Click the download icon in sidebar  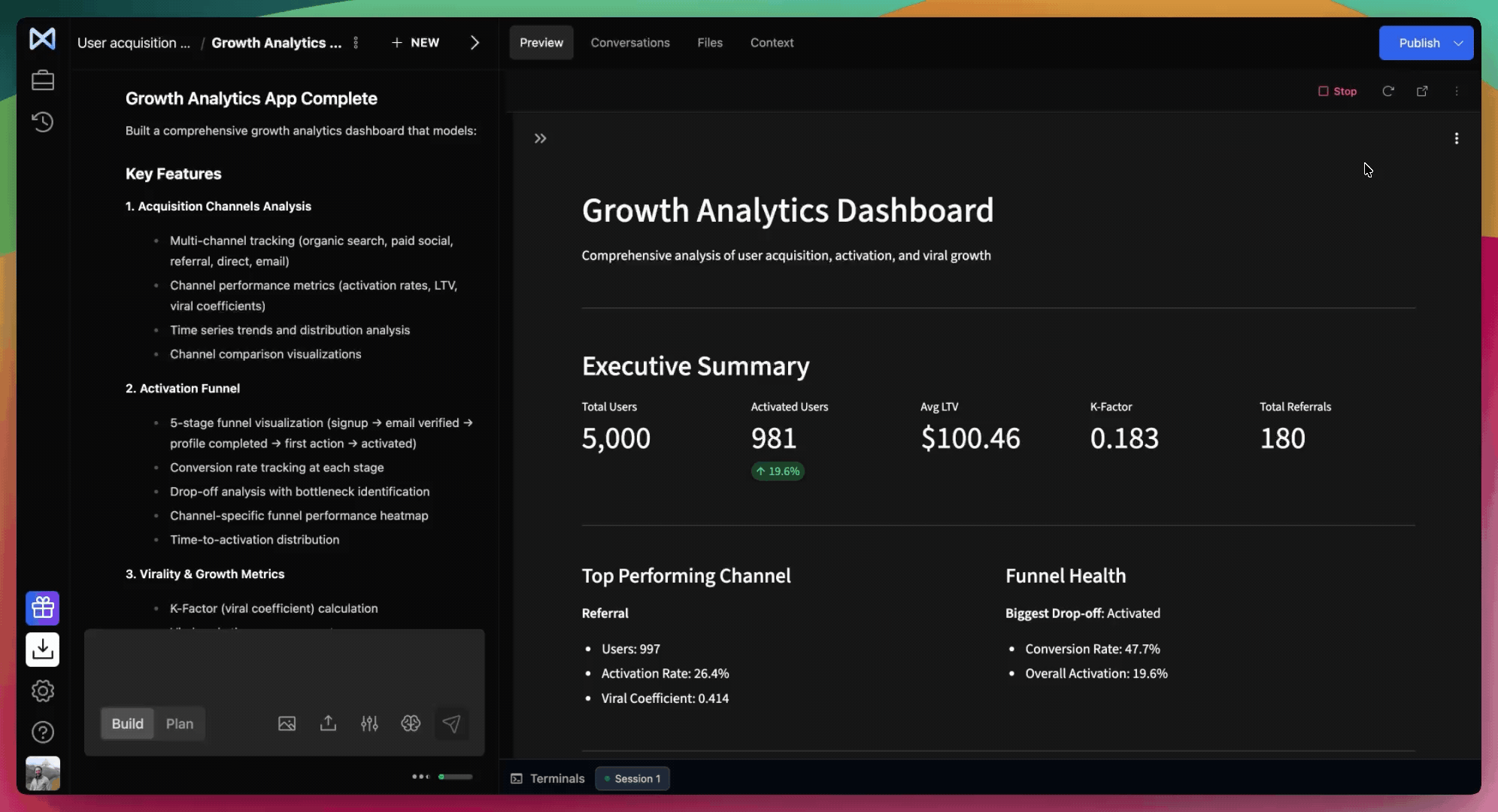click(43, 649)
